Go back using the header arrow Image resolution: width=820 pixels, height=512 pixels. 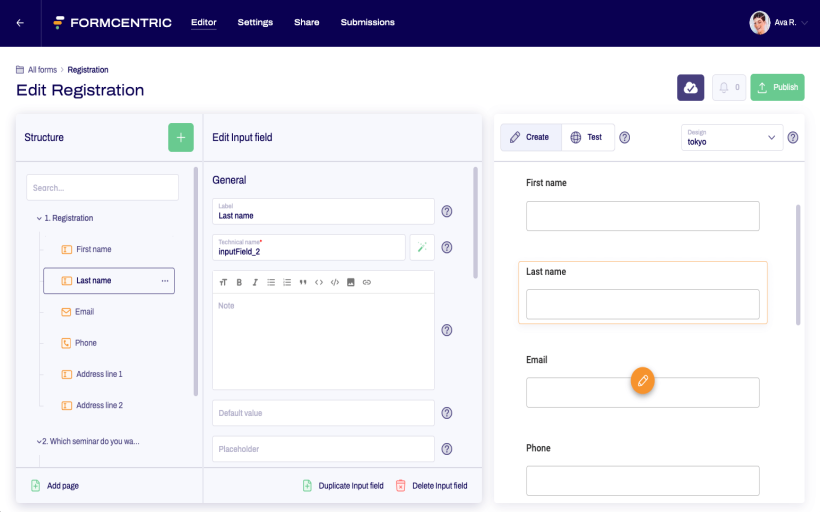click(20, 22)
